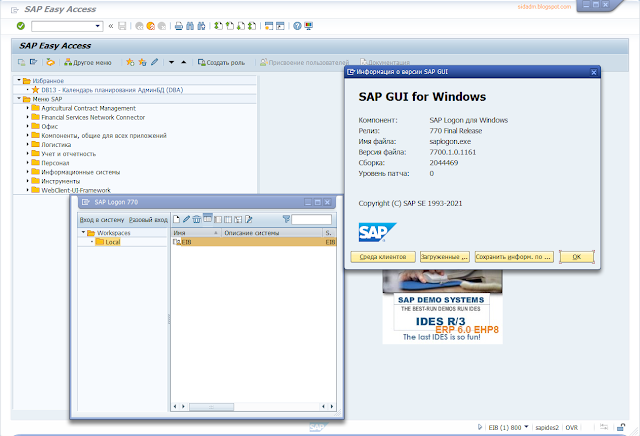640x436 pixels.
Task: Expand the Офис folder
Action: tap(28, 126)
